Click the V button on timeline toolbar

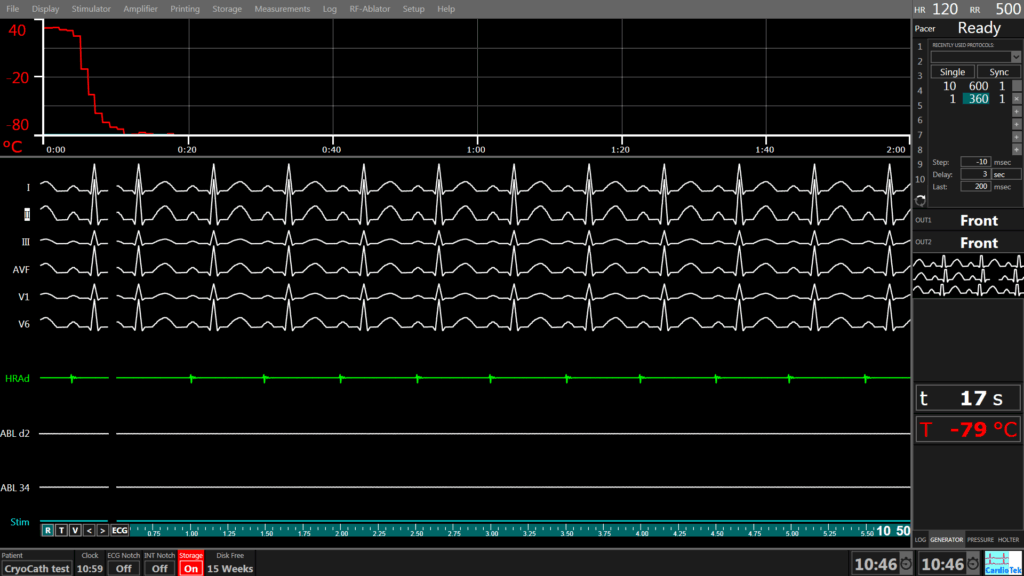(x=75, y=530)
